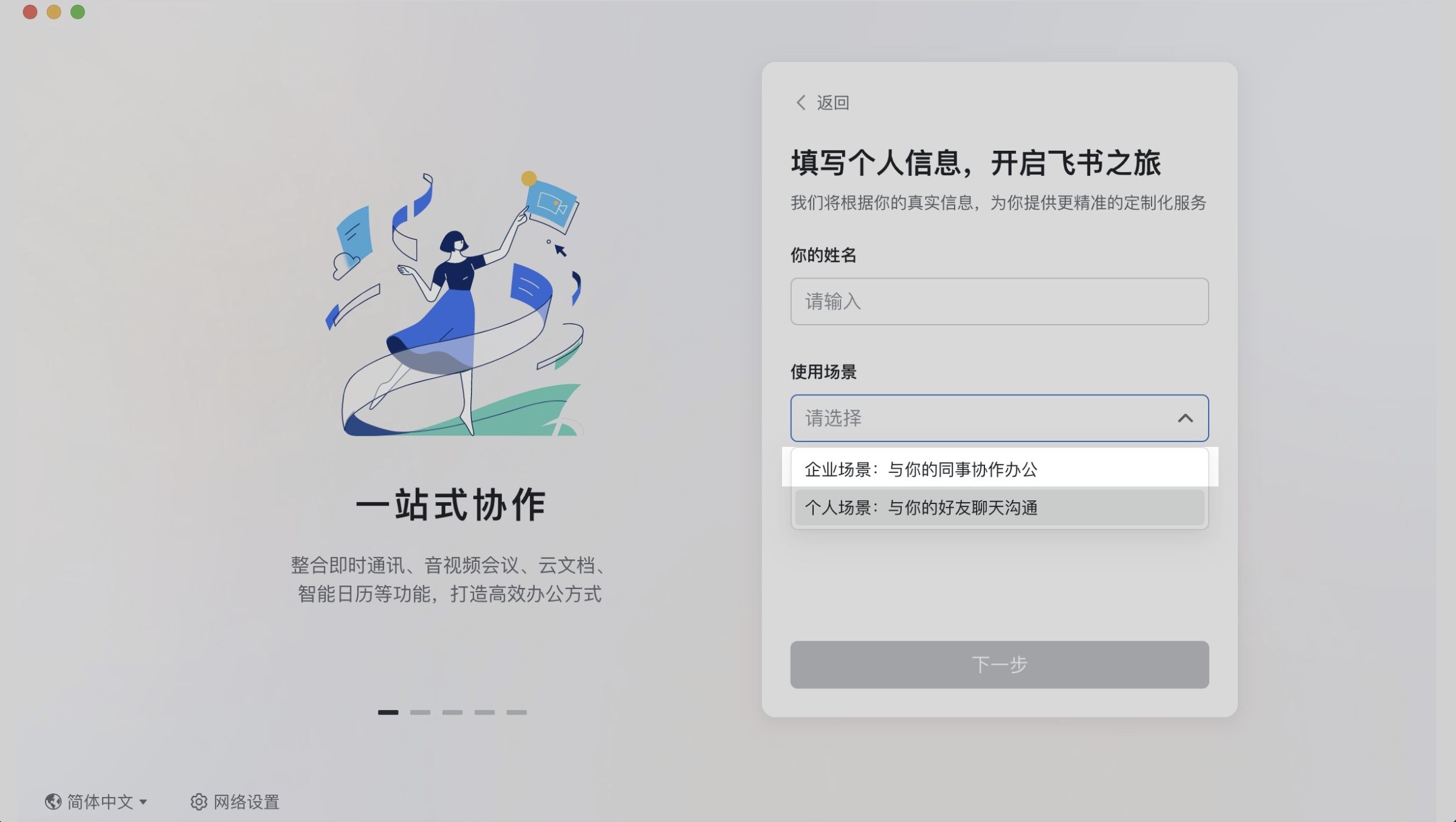Click the gear icon beside 网络设置
This screenshot has height=822, width=1456.
[x=199, y=802]
